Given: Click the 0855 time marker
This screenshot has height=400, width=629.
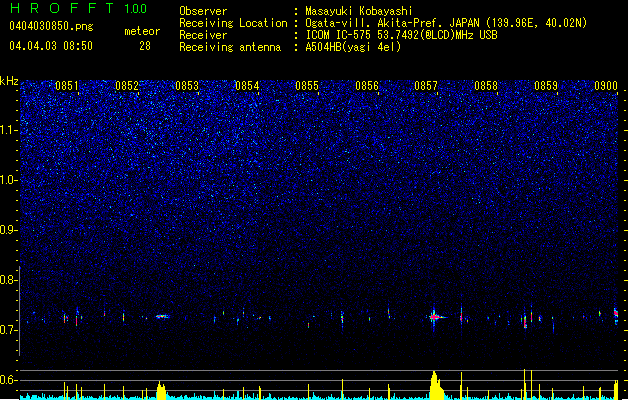Looking at the screenshot, I should 307,86.
